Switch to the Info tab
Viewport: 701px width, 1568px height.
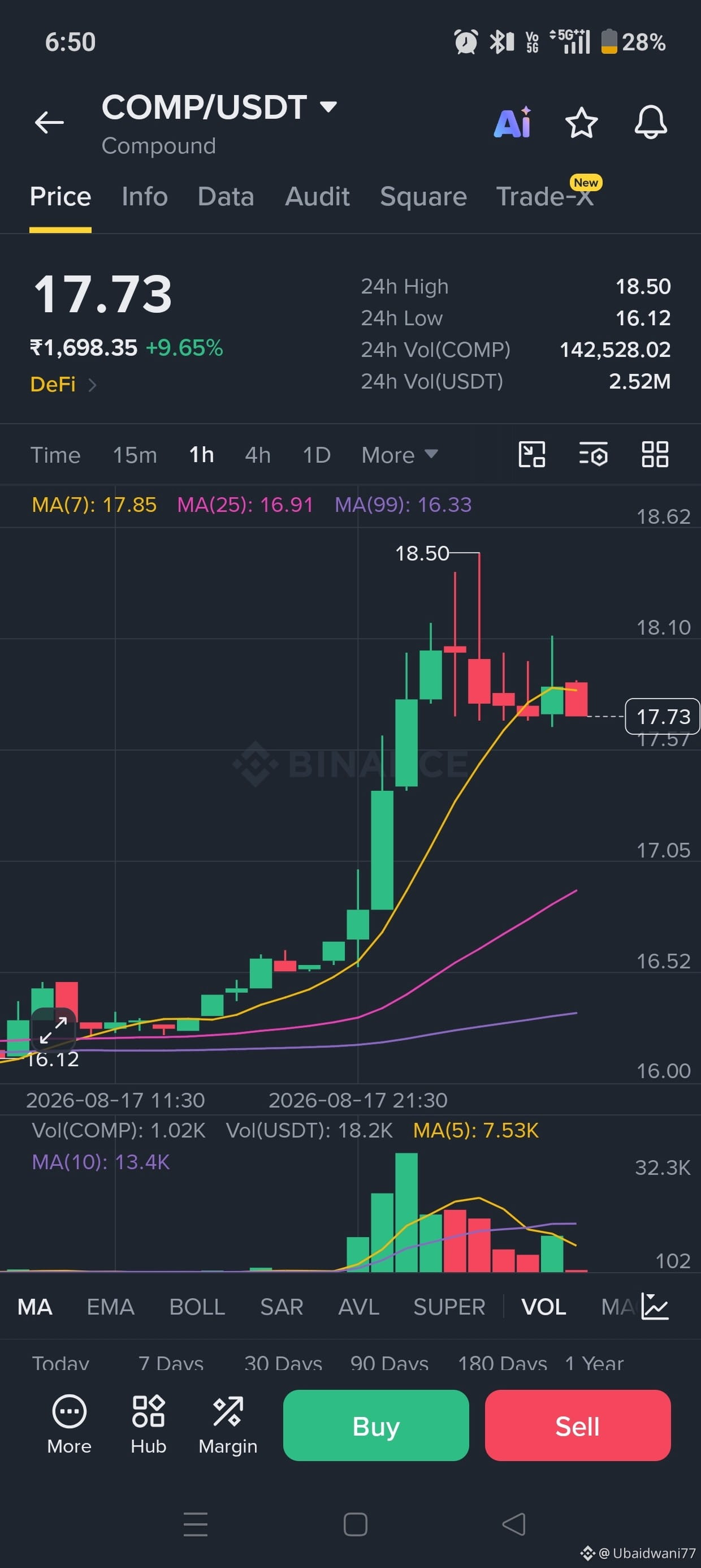point(144,197)
